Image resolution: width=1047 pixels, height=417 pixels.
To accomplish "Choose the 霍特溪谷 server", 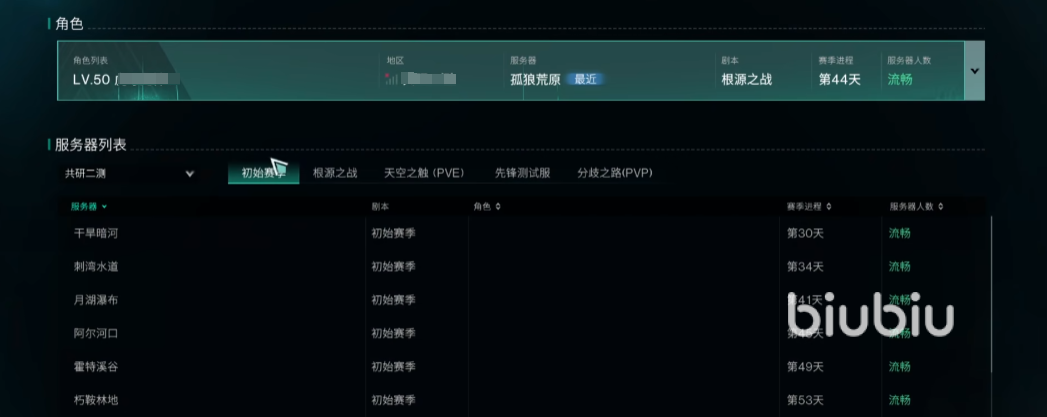I will coord(96,367).
